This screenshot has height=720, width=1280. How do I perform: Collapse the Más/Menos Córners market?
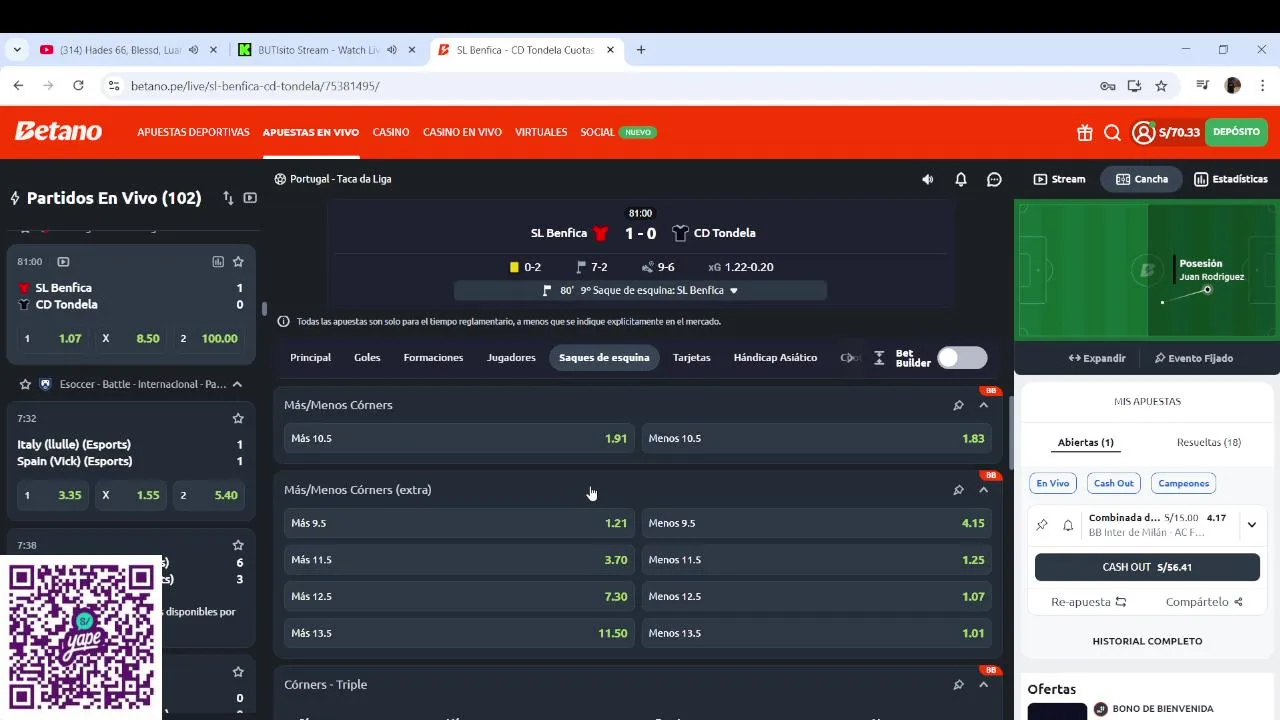click(x=984, y=405)
